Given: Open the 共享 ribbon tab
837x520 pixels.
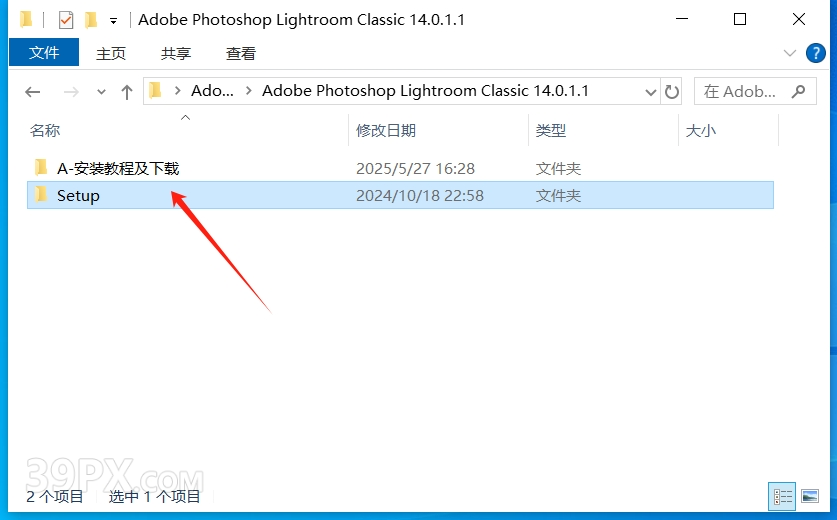Looking at the screenshot, I should click(x=176, y=53).
